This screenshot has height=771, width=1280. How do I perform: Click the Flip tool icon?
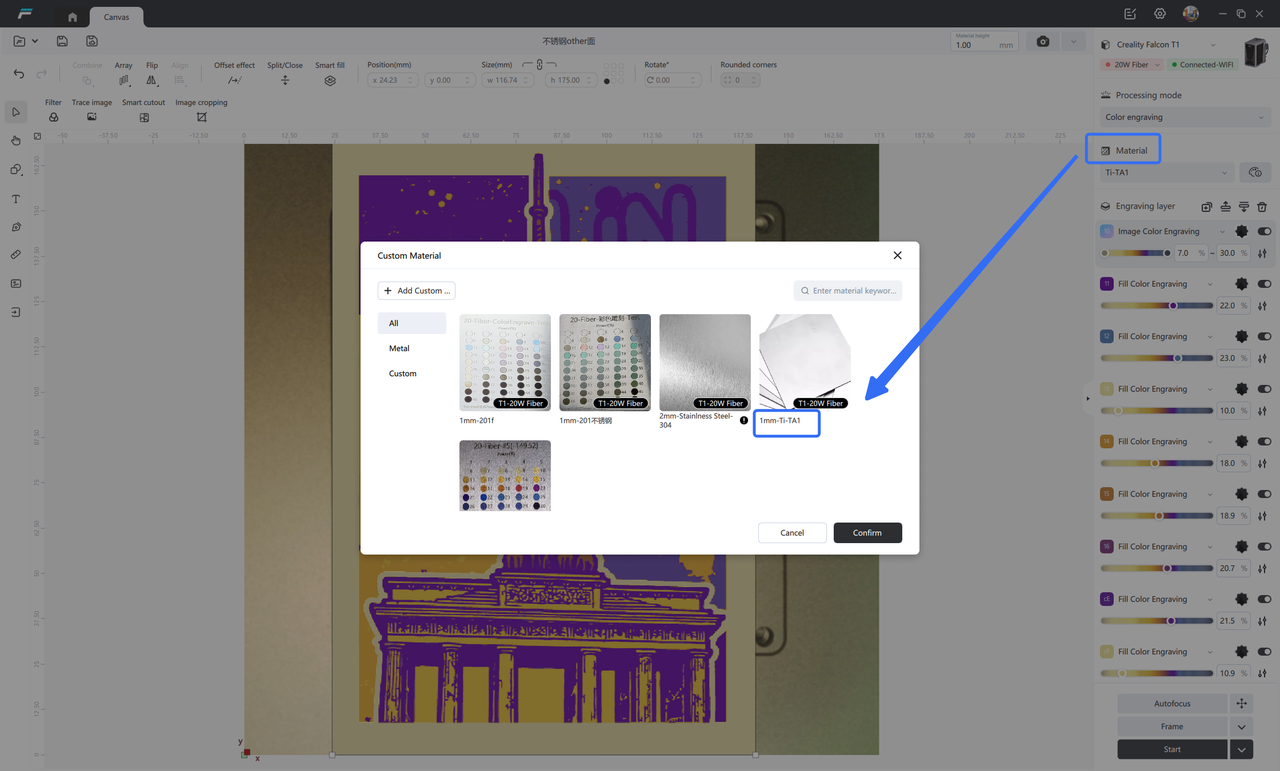coord(152,80)
